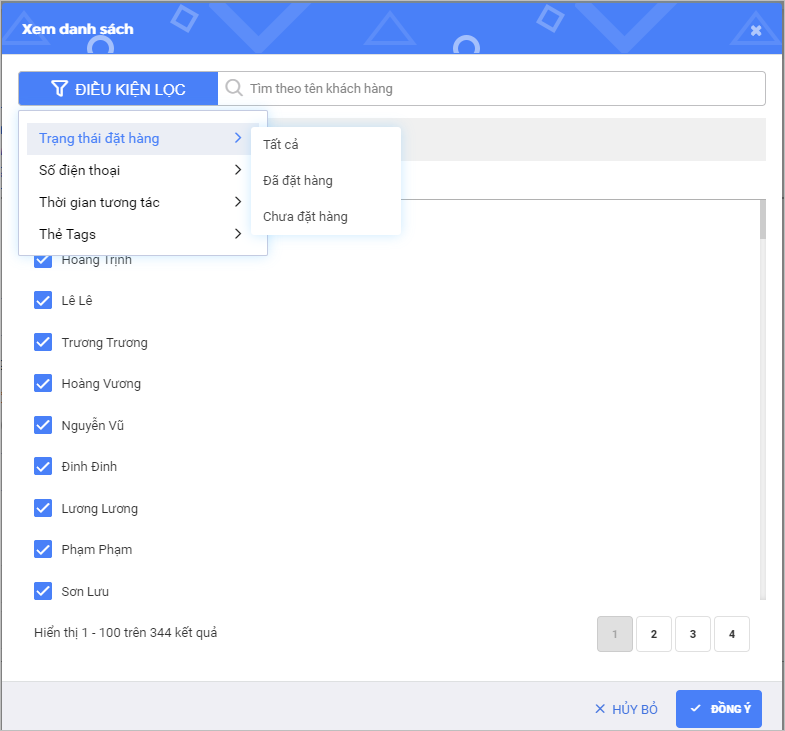The image size is (785, 731).
Task: Click the customer list vertical scrollbar
Action: pyautogui.click(x=762, y=220)
